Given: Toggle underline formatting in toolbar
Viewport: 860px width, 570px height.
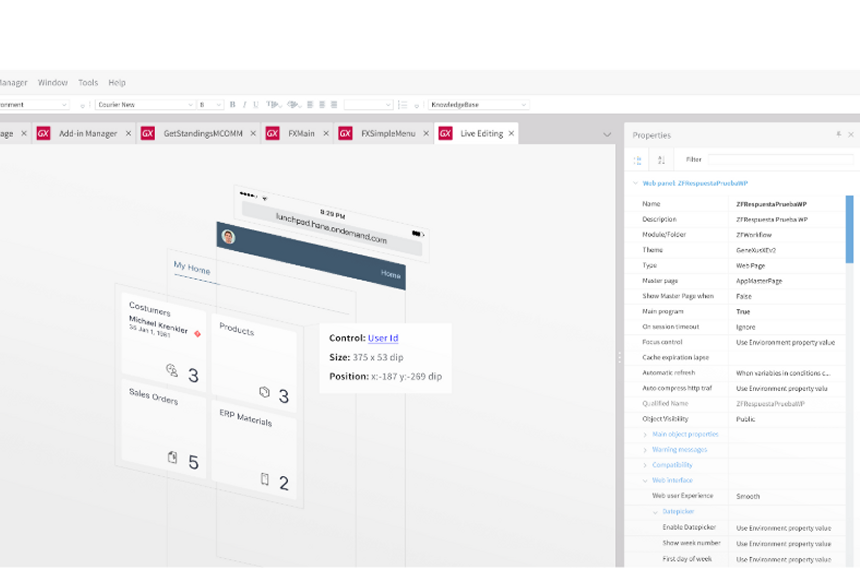Looking at the screenshot, I should [256, 105].
